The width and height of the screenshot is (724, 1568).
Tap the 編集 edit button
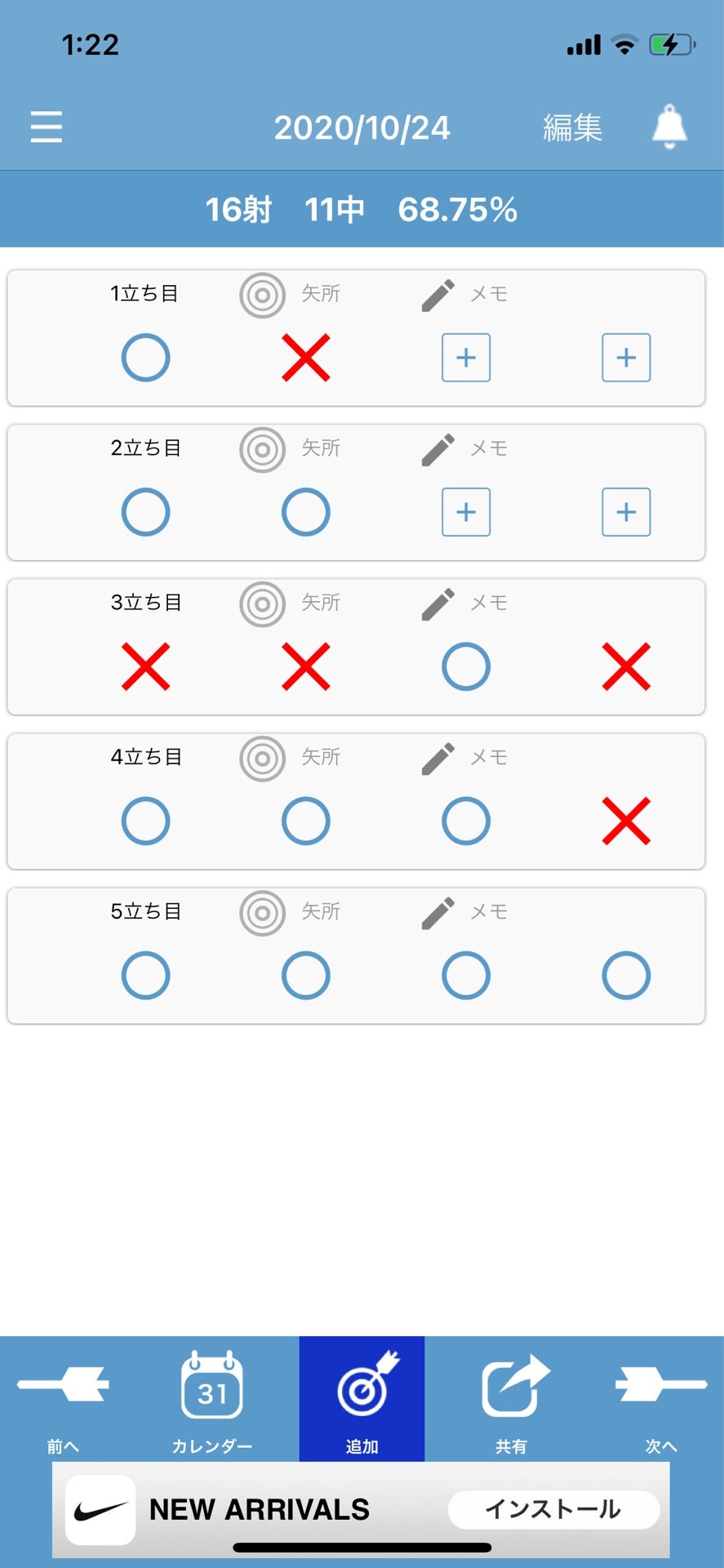573,128
